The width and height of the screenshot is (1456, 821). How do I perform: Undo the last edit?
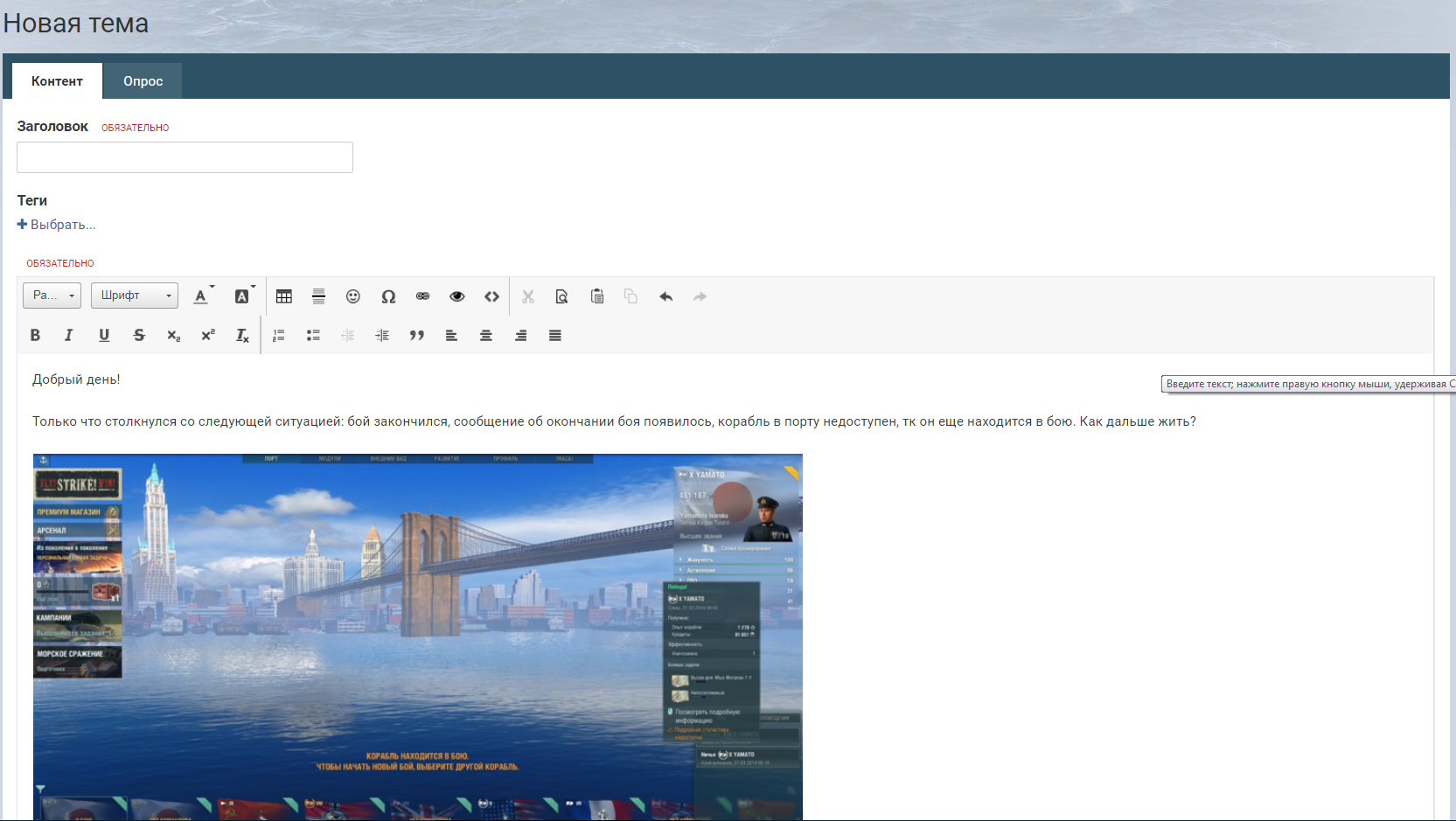(666, 296)
